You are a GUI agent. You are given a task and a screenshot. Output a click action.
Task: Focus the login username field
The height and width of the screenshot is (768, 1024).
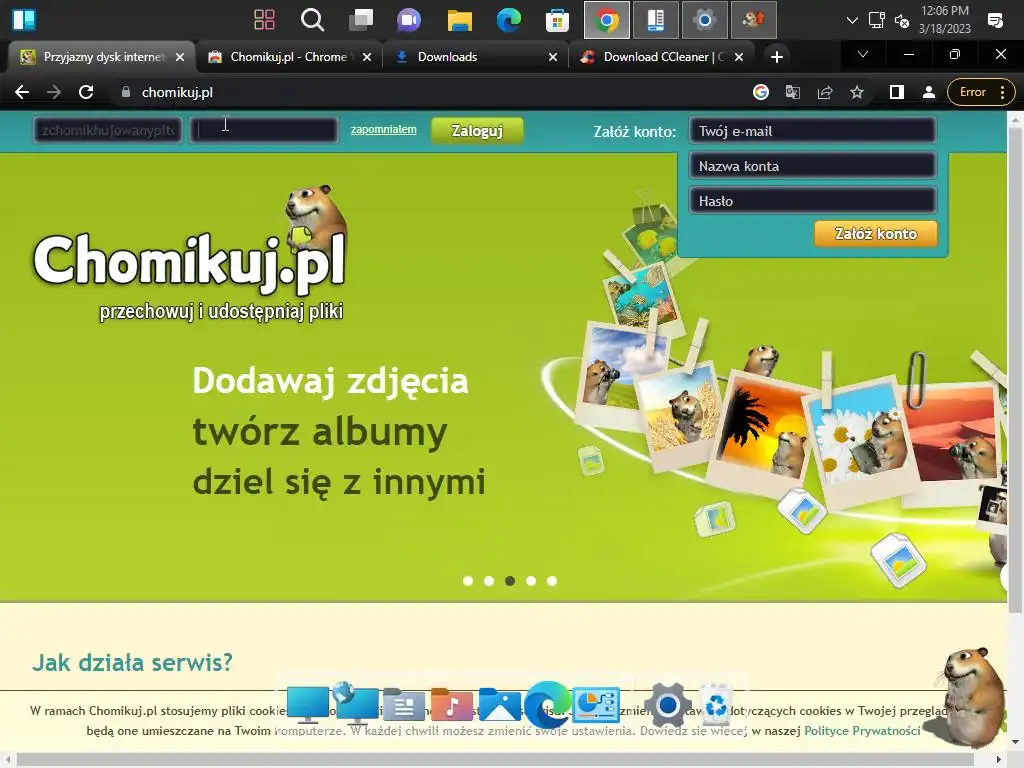coord(108,130)
